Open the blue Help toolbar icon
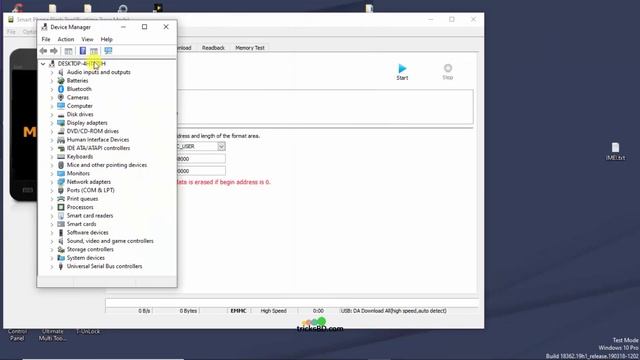 coord(82,51)
